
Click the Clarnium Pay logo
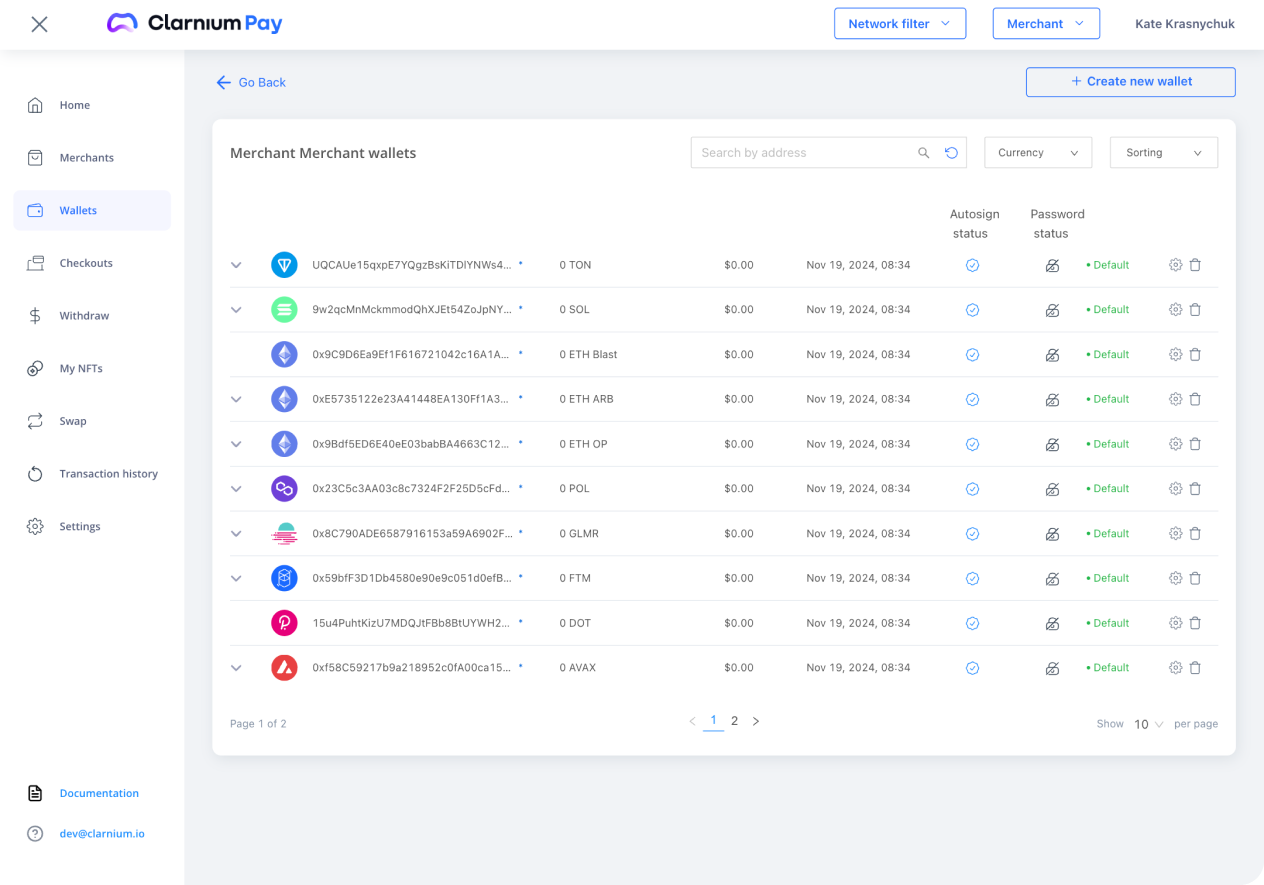195,23
